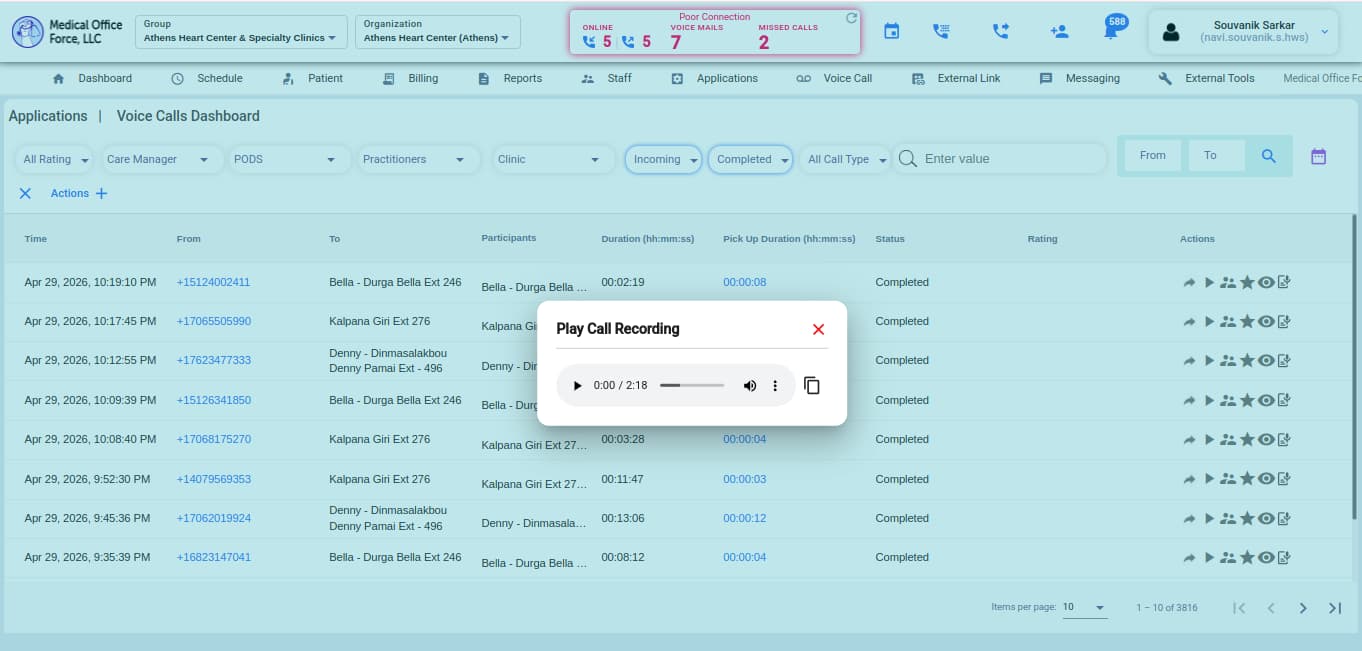The height and width of the screenshot is (651, 1362).
Task: View details eye for +17068175270 call
Action: tap(1266, 439)
